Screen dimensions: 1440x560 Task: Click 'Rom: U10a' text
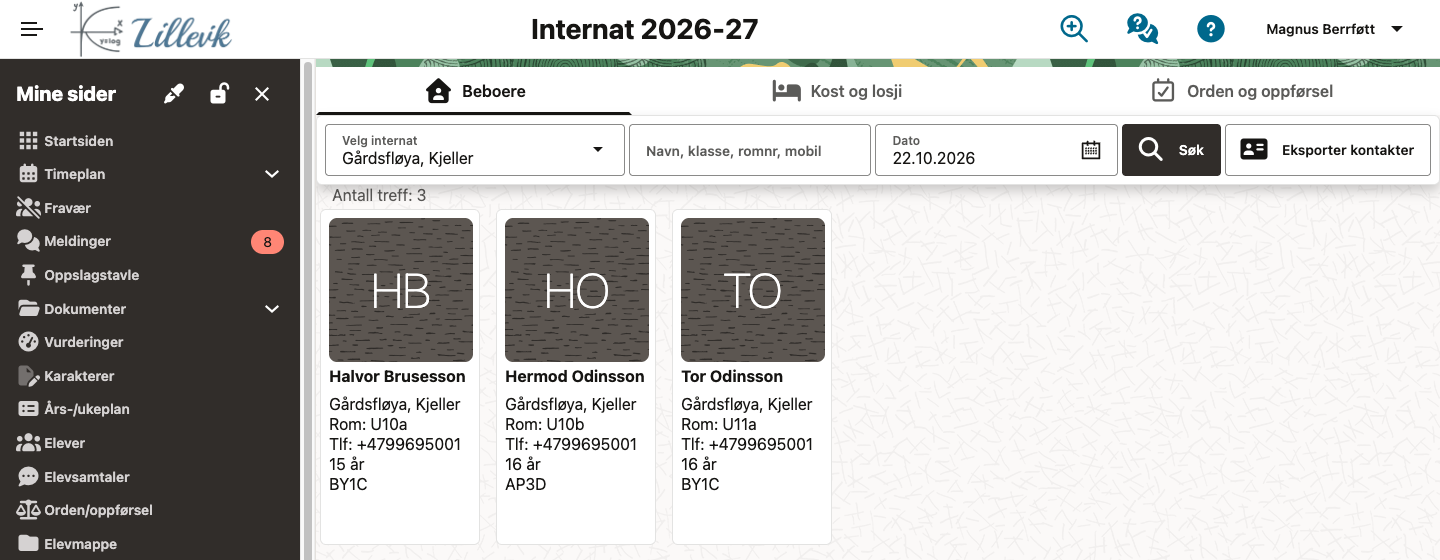coord(369,425)
